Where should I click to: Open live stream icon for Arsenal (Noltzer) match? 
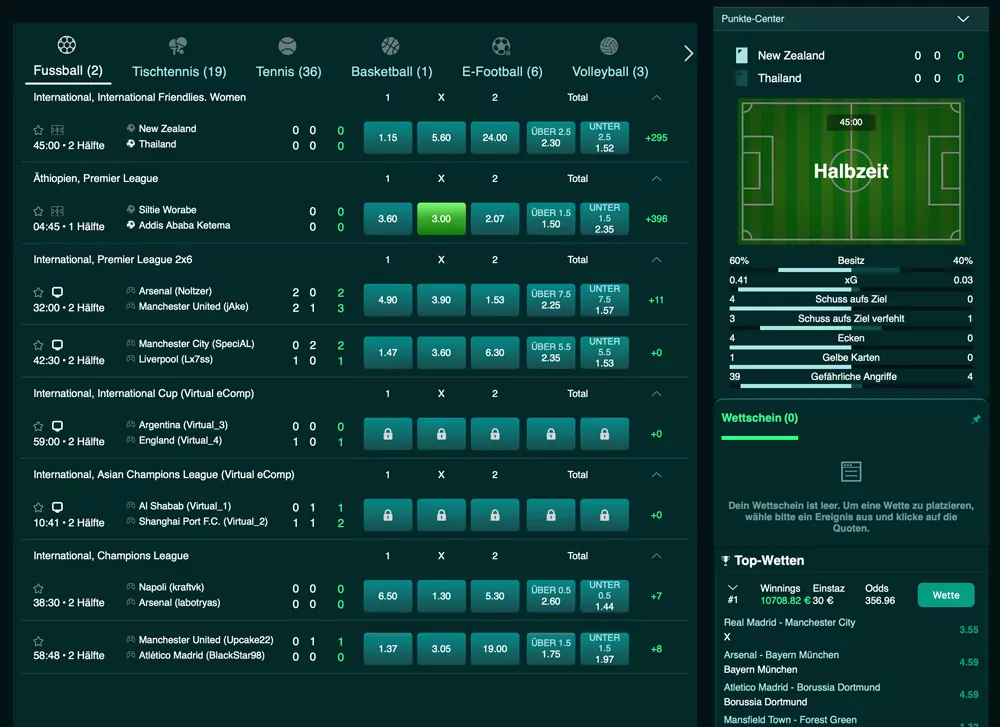pos(57,292)
